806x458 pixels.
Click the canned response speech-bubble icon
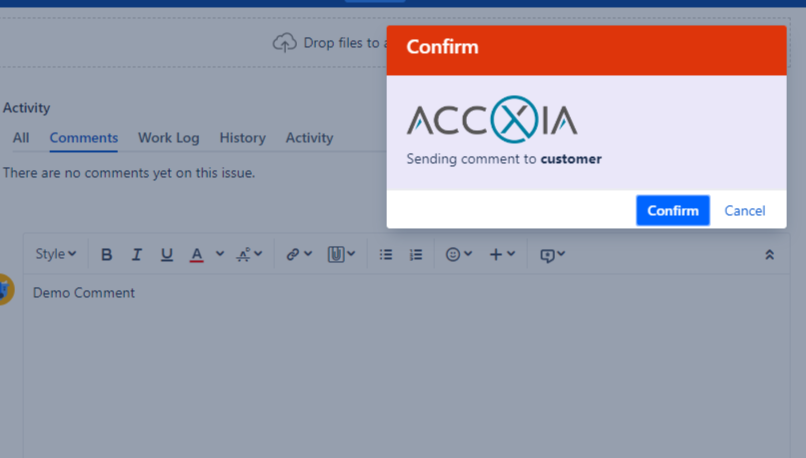[547, 255]
